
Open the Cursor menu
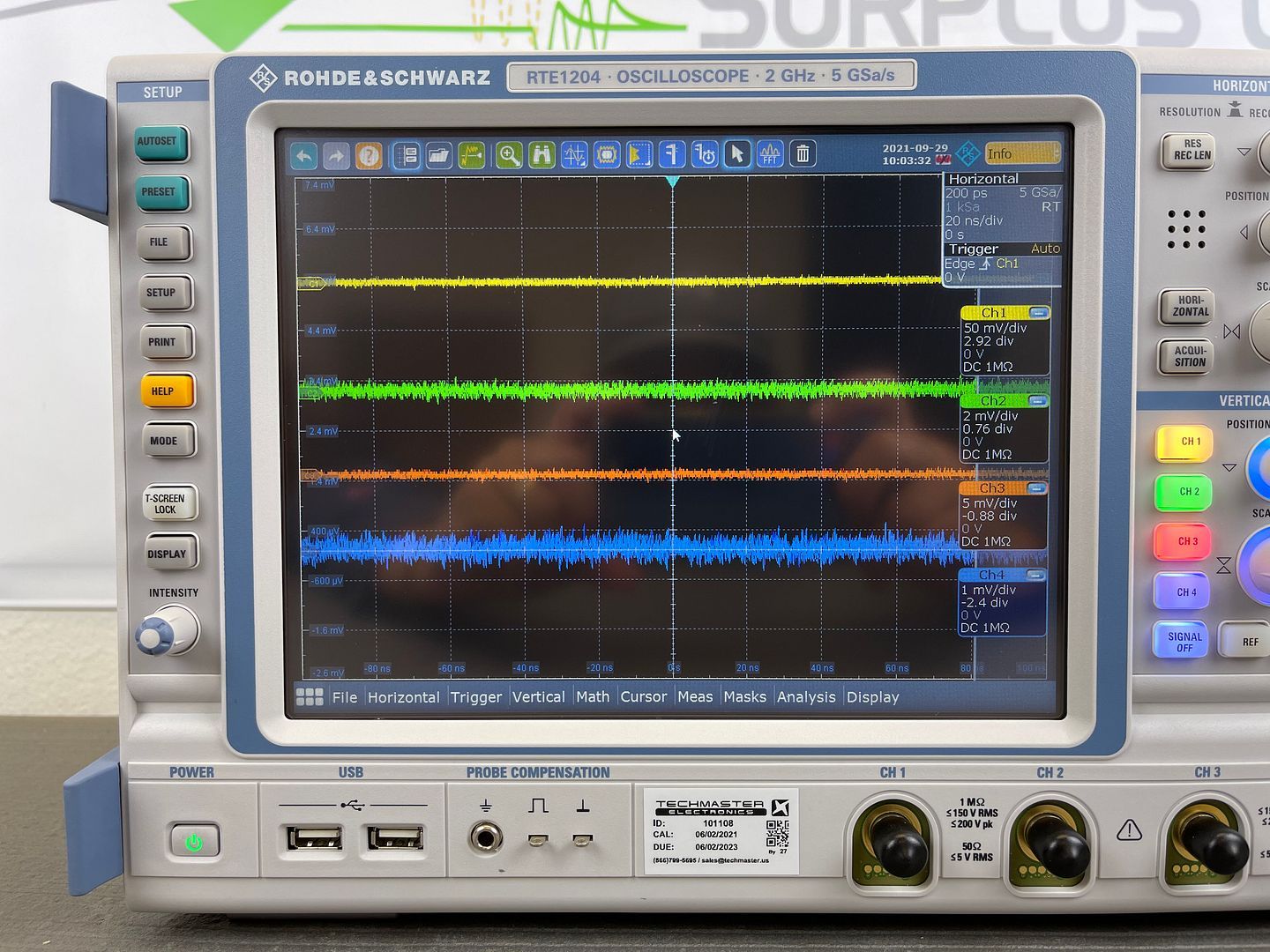644,697
